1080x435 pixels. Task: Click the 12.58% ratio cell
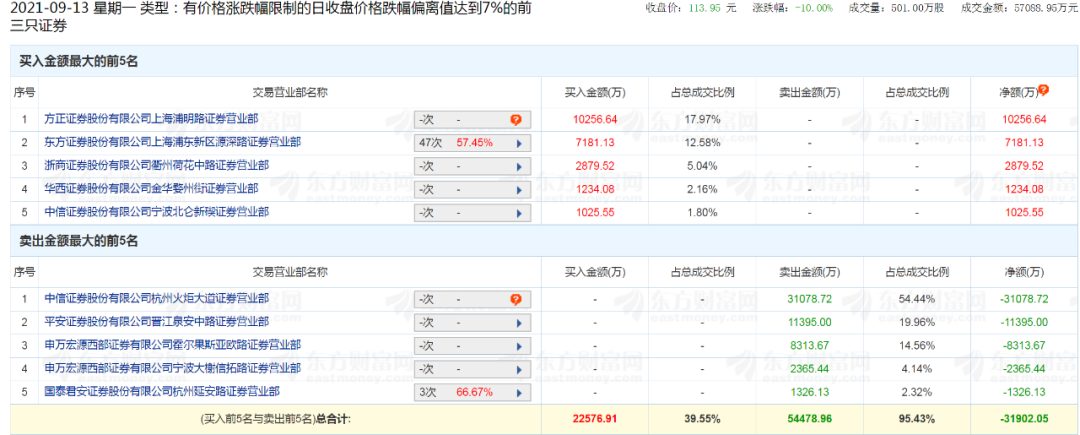click(x=703, y=143)
